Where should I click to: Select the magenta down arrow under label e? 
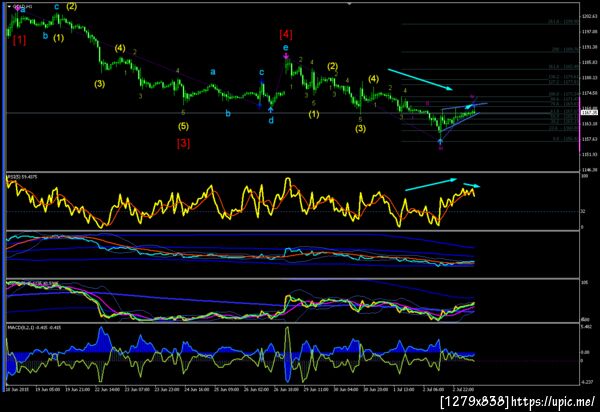286,57
